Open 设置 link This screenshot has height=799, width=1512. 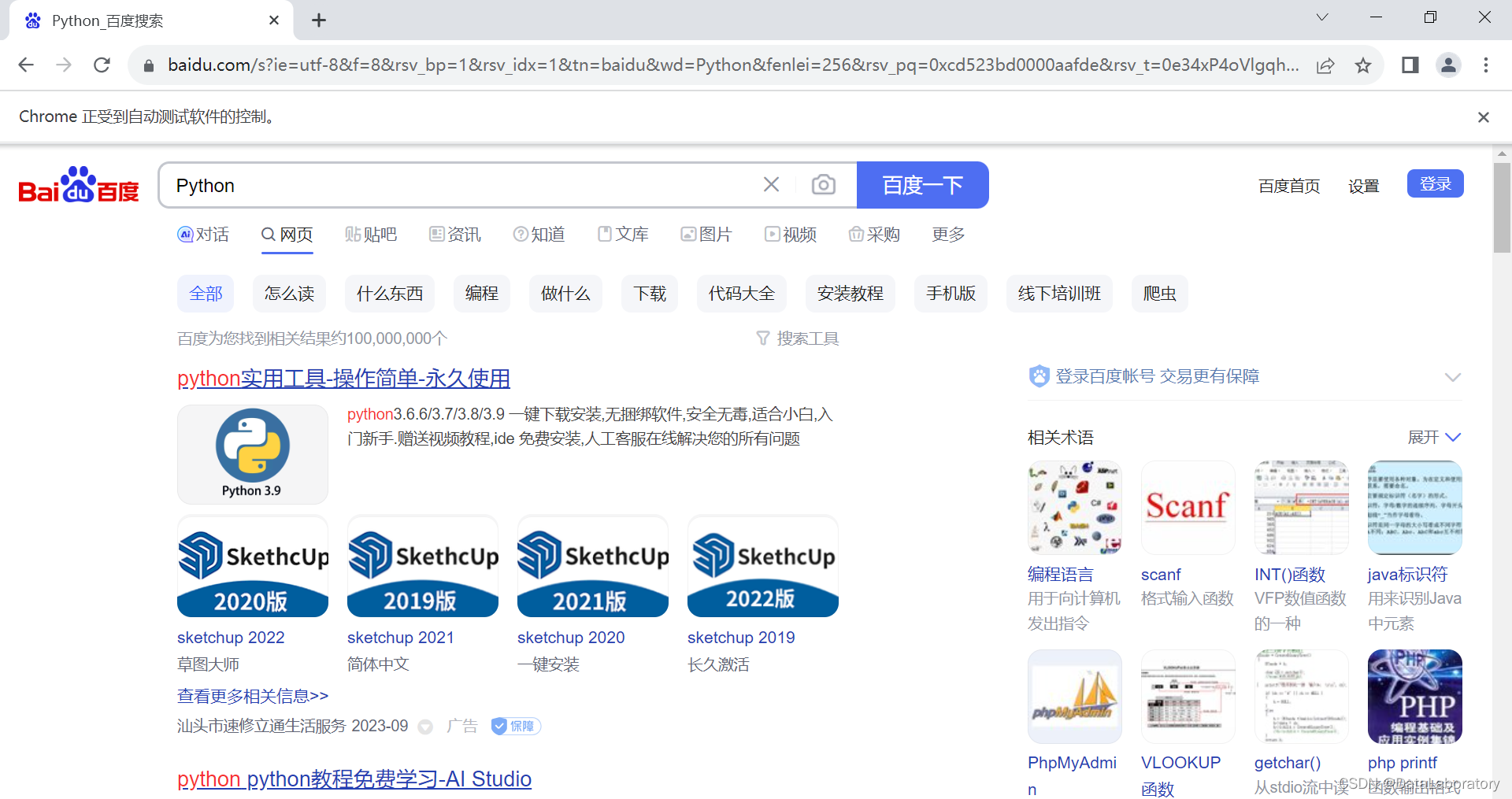click(x=1364, y=186)
